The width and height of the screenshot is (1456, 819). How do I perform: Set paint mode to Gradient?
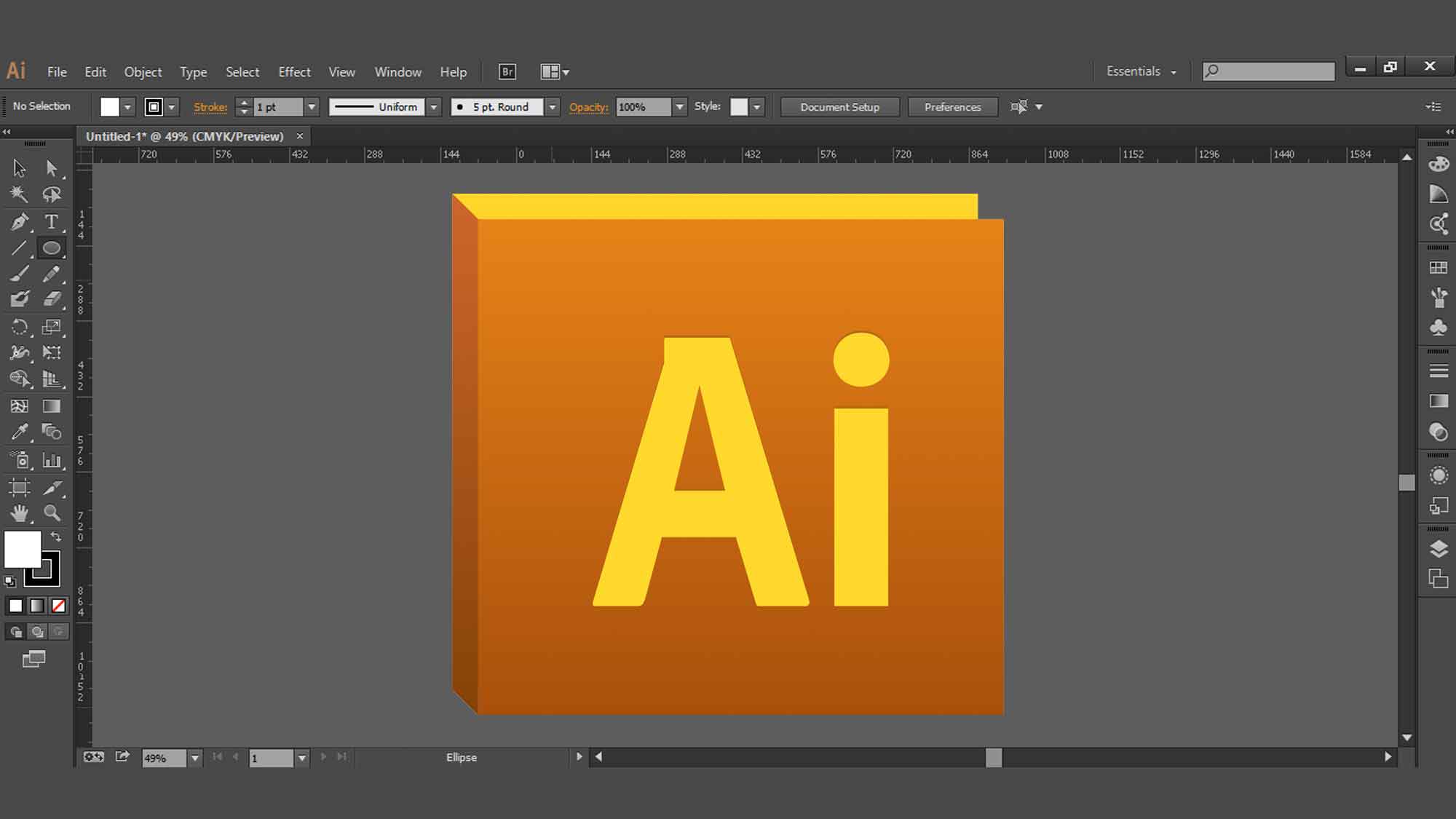click(x=36, y=606)
